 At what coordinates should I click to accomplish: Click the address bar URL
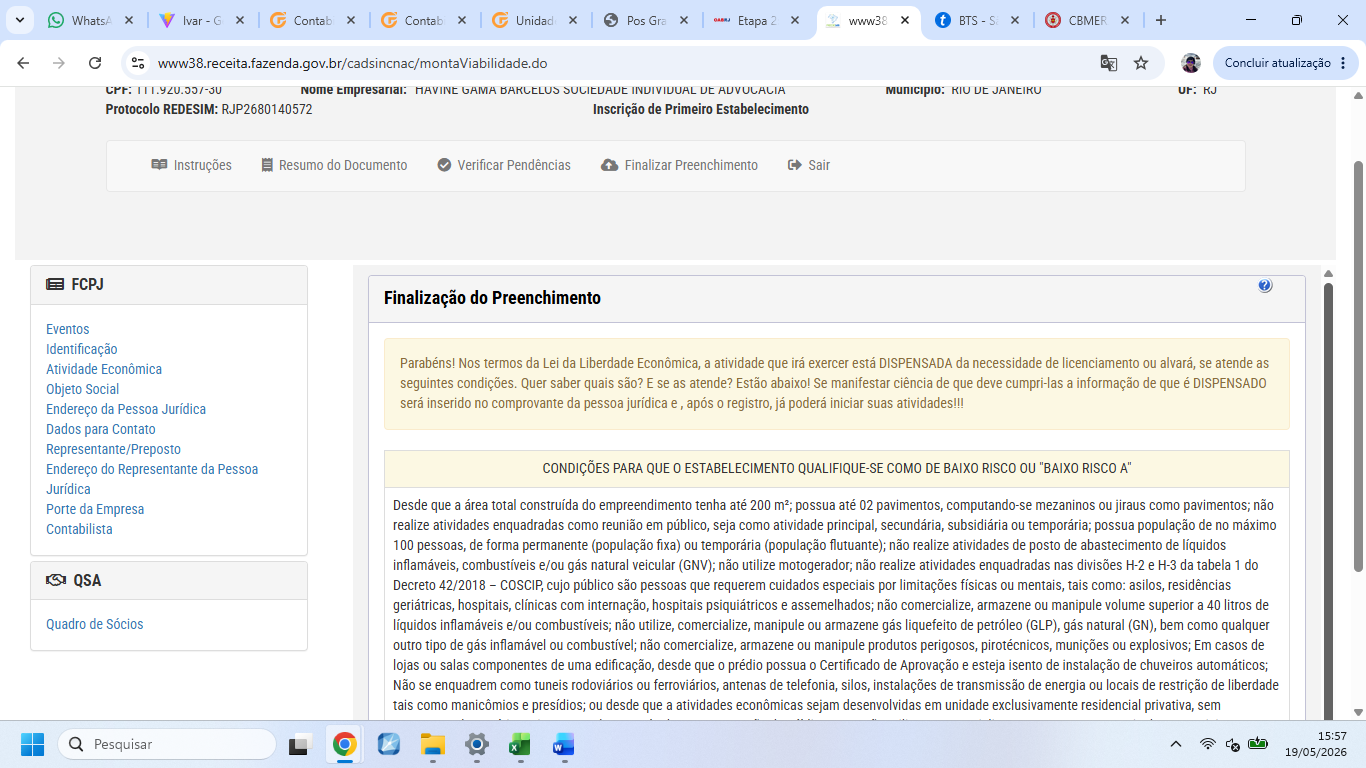[353, 63]
